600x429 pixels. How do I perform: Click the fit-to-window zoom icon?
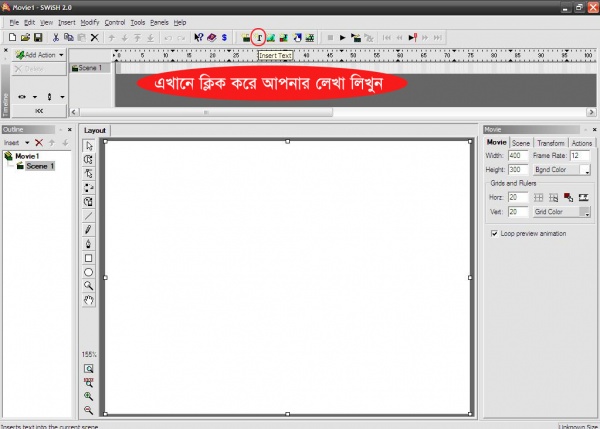point(88,369)
